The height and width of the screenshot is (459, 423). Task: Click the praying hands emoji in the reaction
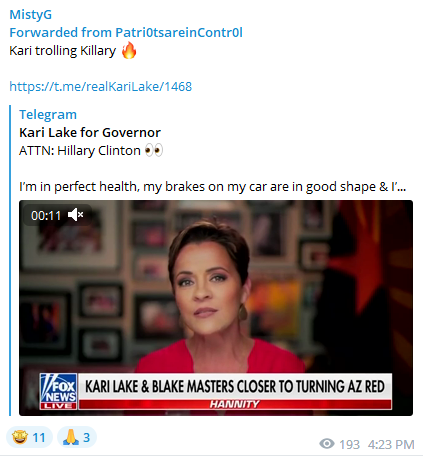(x=71, y=437)
